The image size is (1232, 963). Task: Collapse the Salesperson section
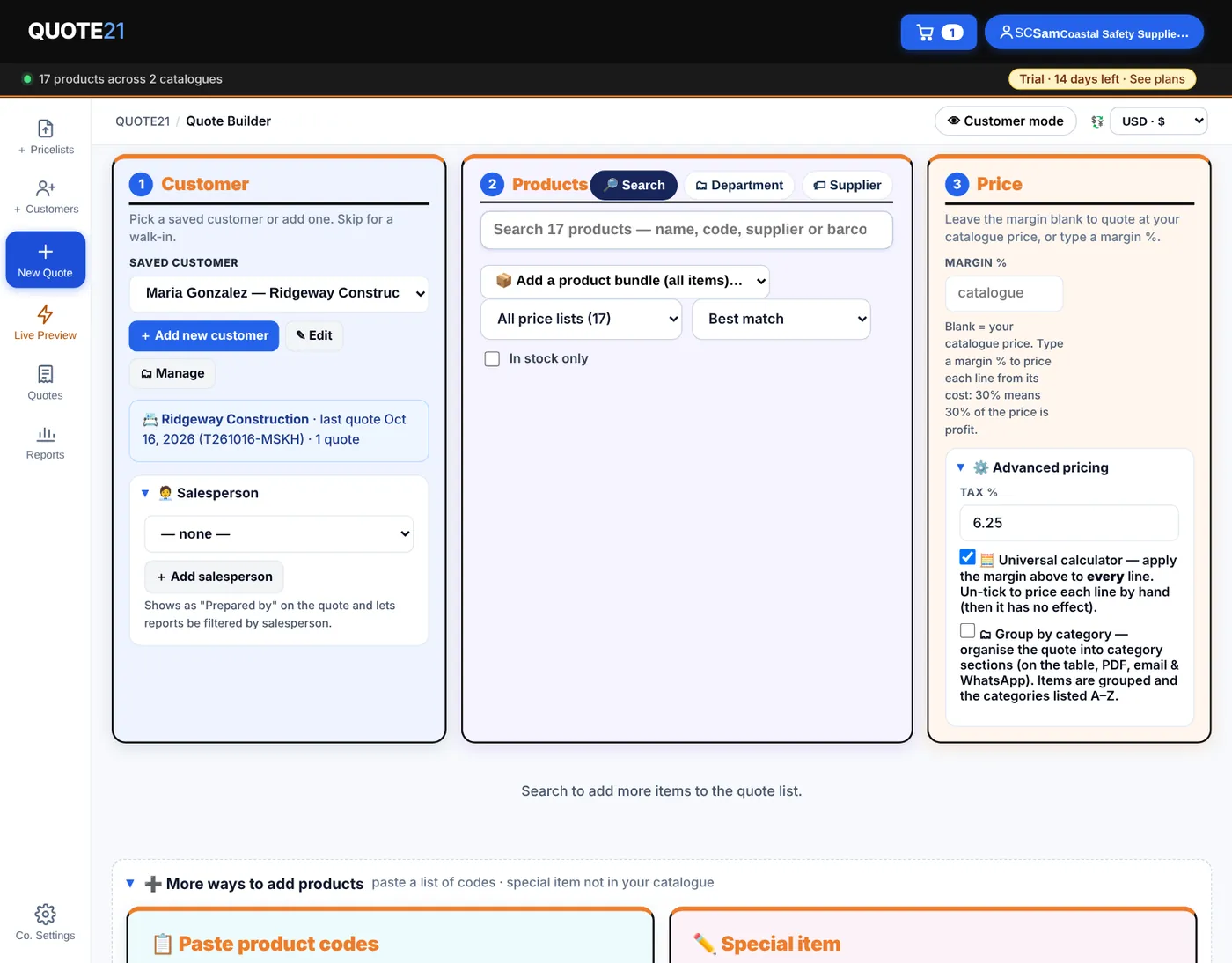[145, 494]
